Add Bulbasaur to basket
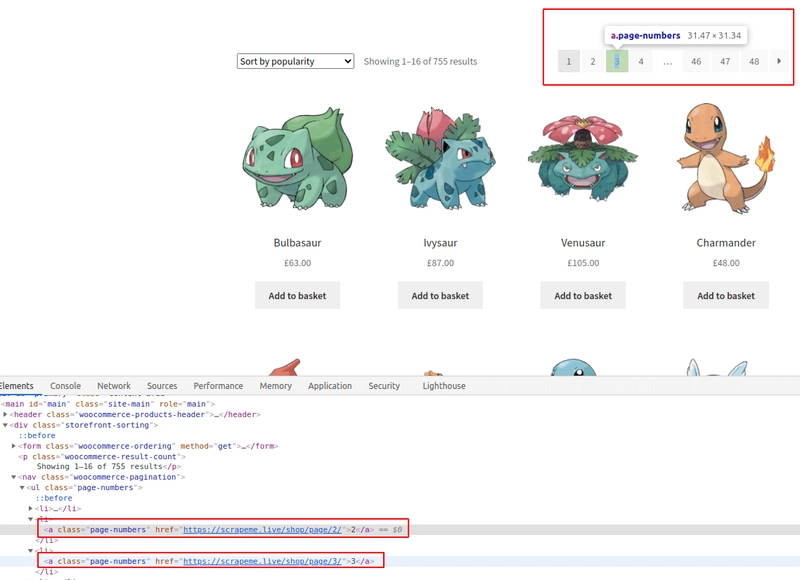 pyautogui.click(x=297, y=295)
